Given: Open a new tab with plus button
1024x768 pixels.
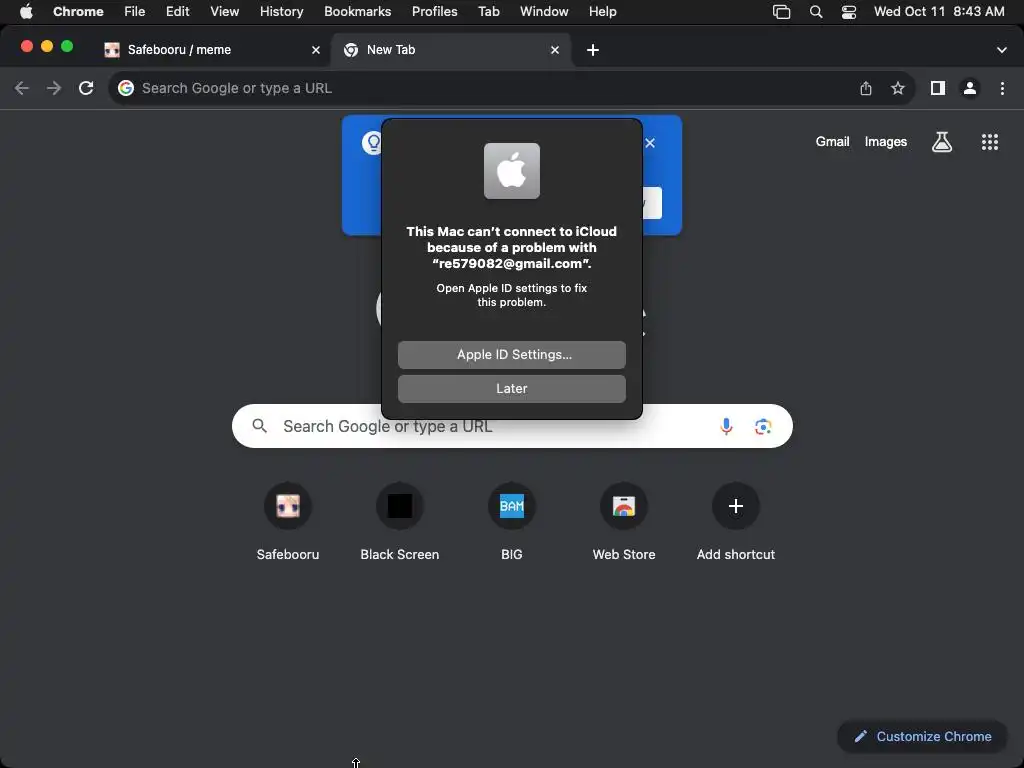Looking at the screenshot, I should click(x=592, y=50).
